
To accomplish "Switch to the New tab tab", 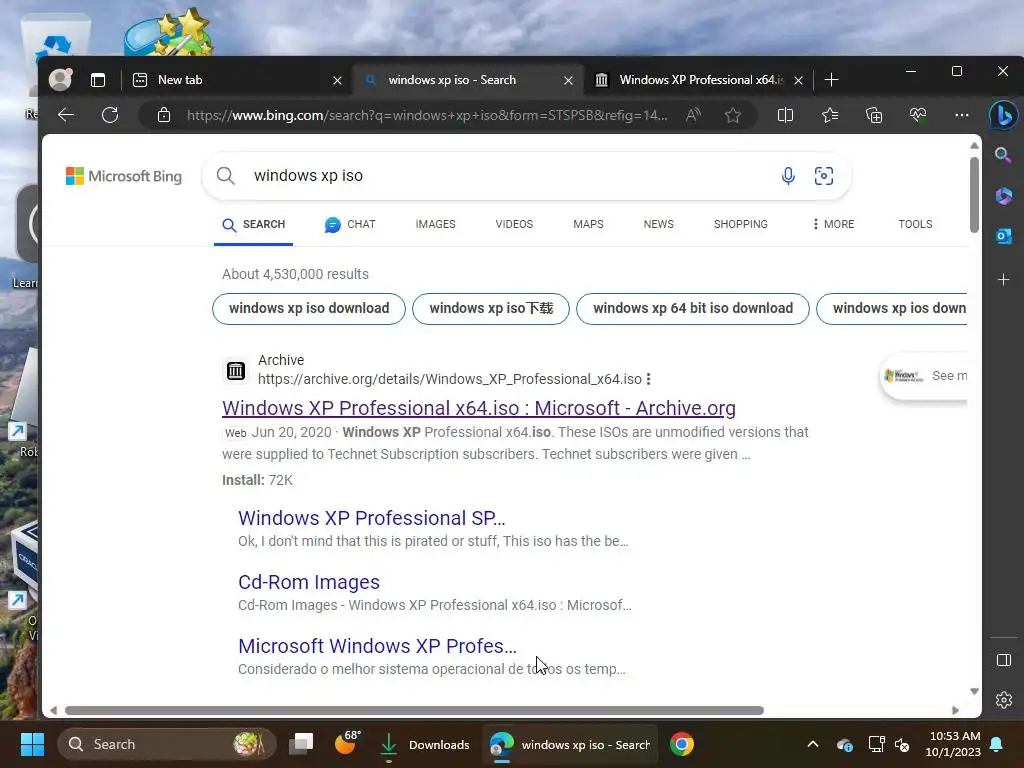I will point(236,80).
